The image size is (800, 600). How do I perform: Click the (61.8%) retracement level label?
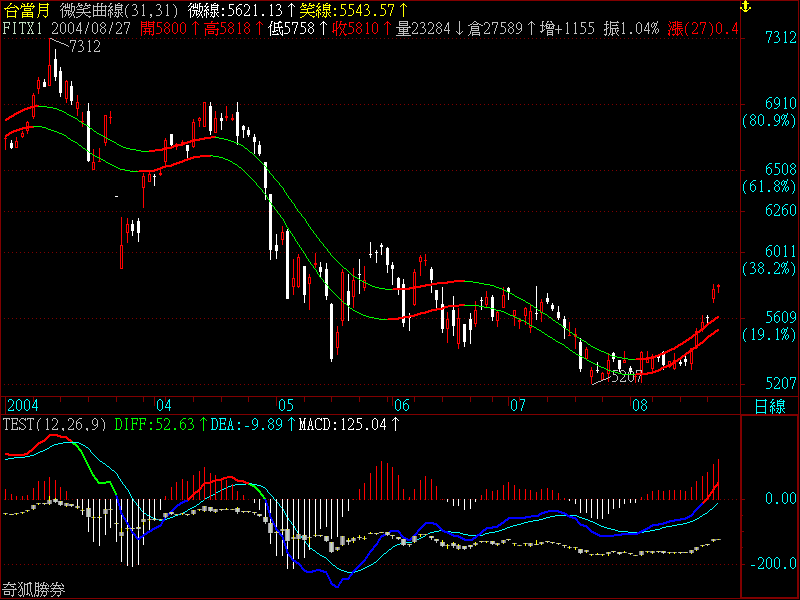point(769,187)
